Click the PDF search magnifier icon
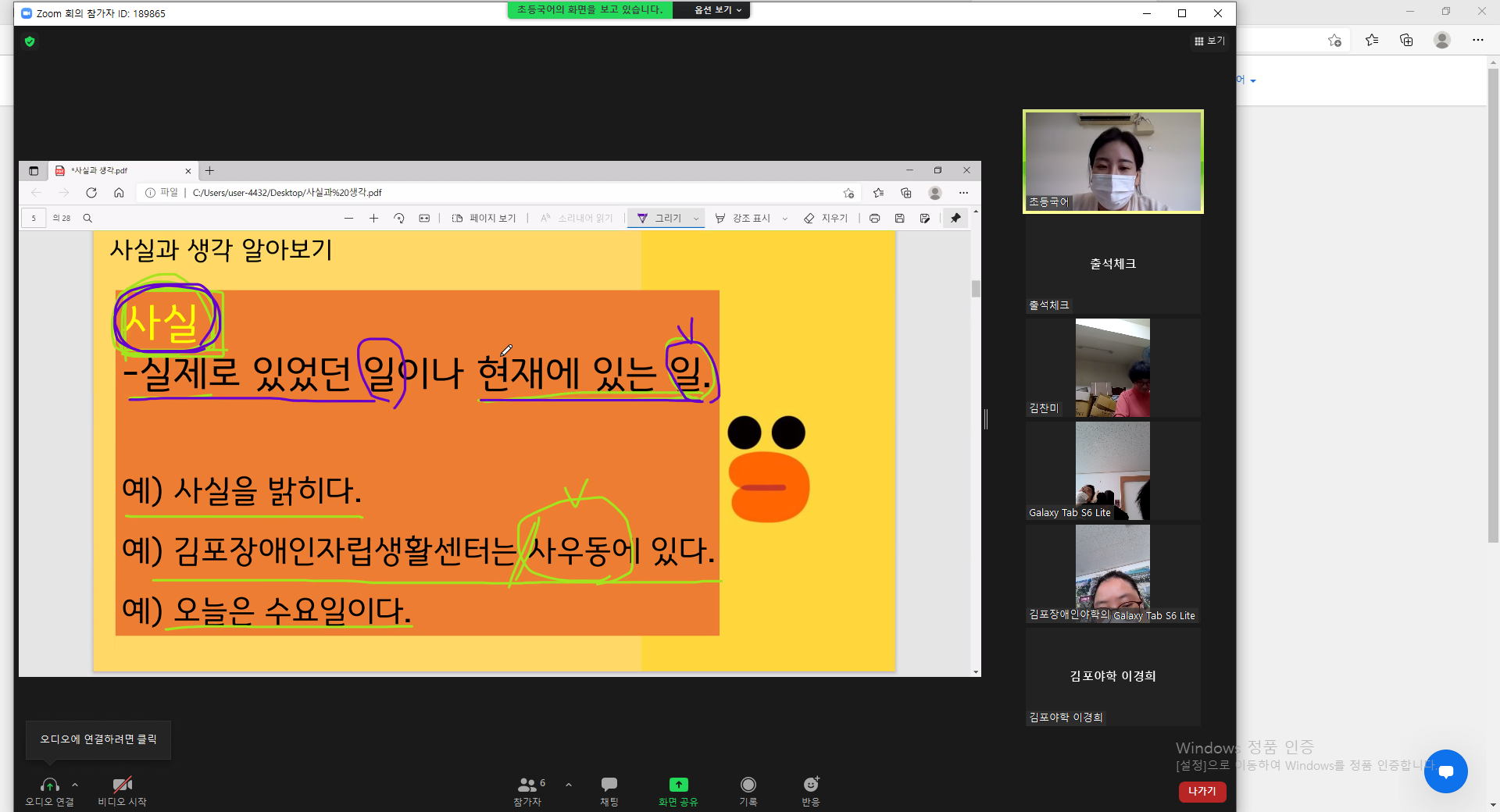1500x812 pixels. 87,219
